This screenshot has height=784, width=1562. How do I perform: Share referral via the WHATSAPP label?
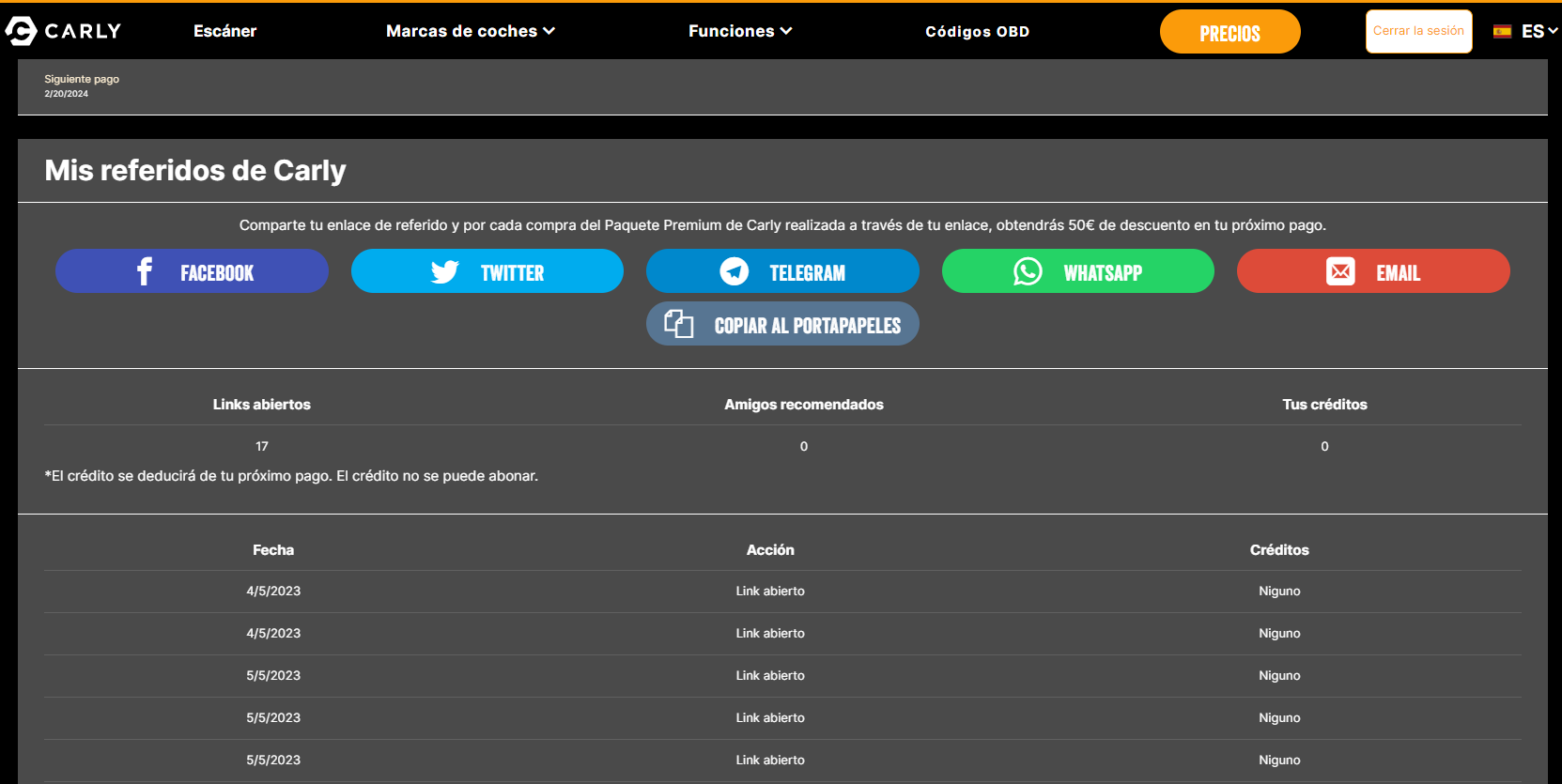[x=1103, y=273]
